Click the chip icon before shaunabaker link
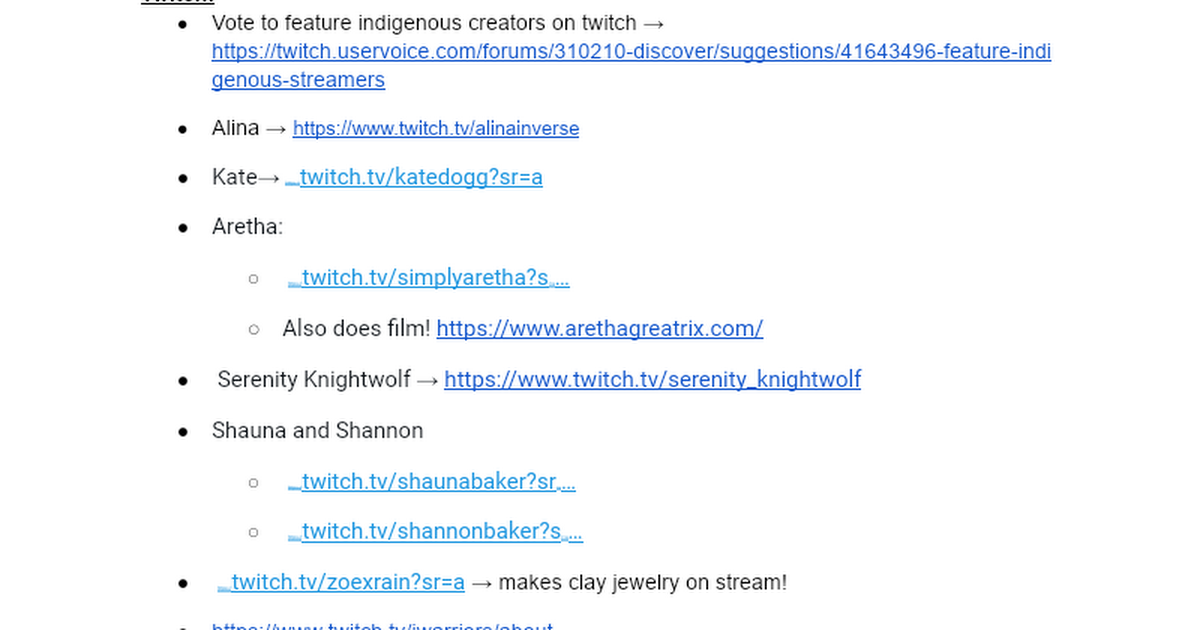This screenshot has width=1200, height=630. [294, 485]
